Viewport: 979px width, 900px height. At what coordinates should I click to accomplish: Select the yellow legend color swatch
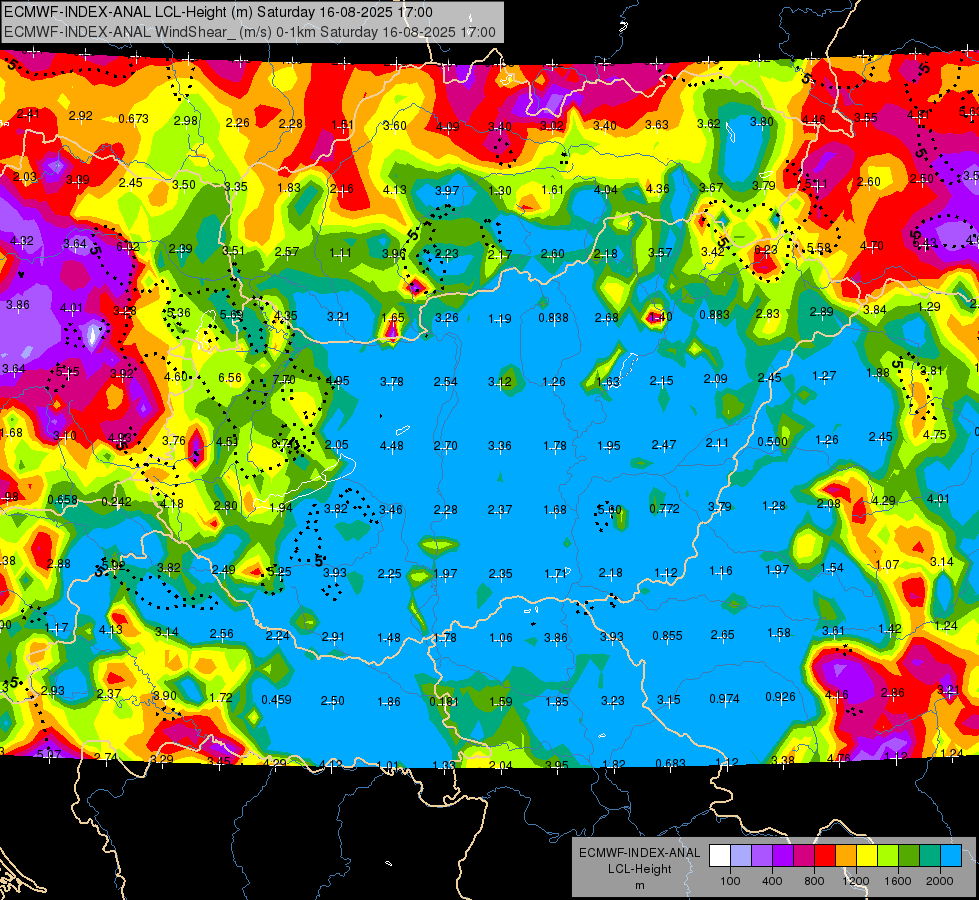867,856
